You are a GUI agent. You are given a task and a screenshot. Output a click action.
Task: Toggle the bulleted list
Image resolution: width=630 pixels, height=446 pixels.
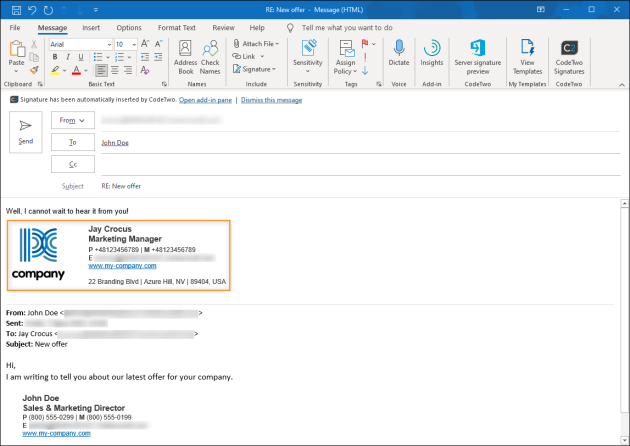[x=98, y=57]
